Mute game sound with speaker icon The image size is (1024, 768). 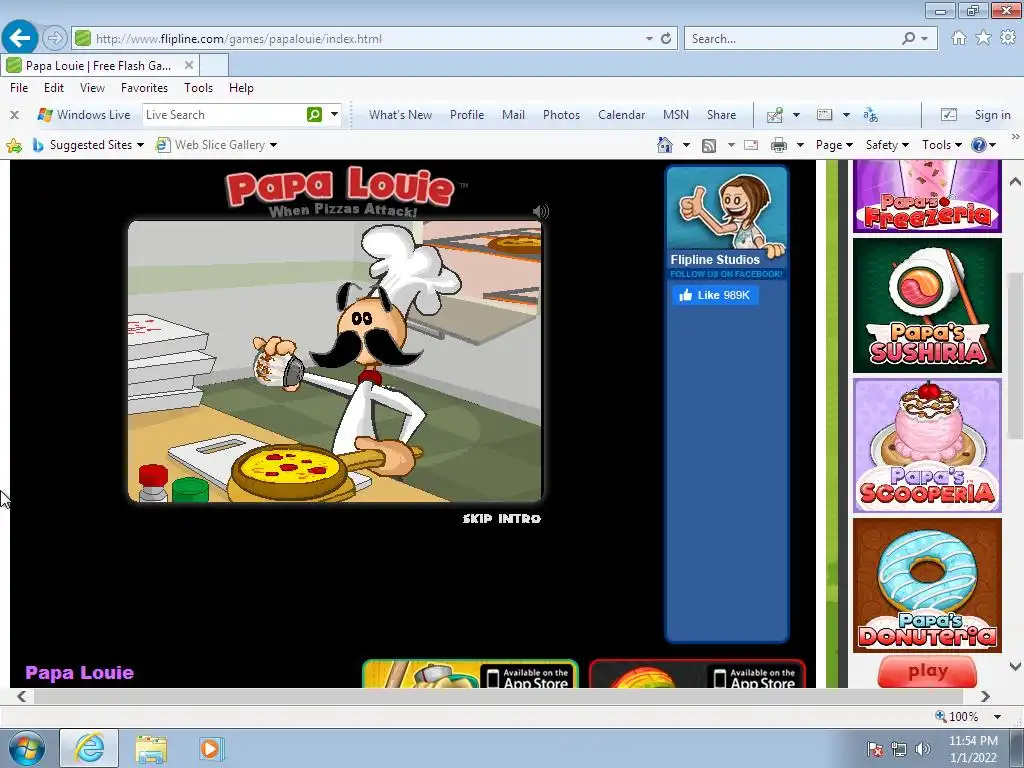[541, 211]
